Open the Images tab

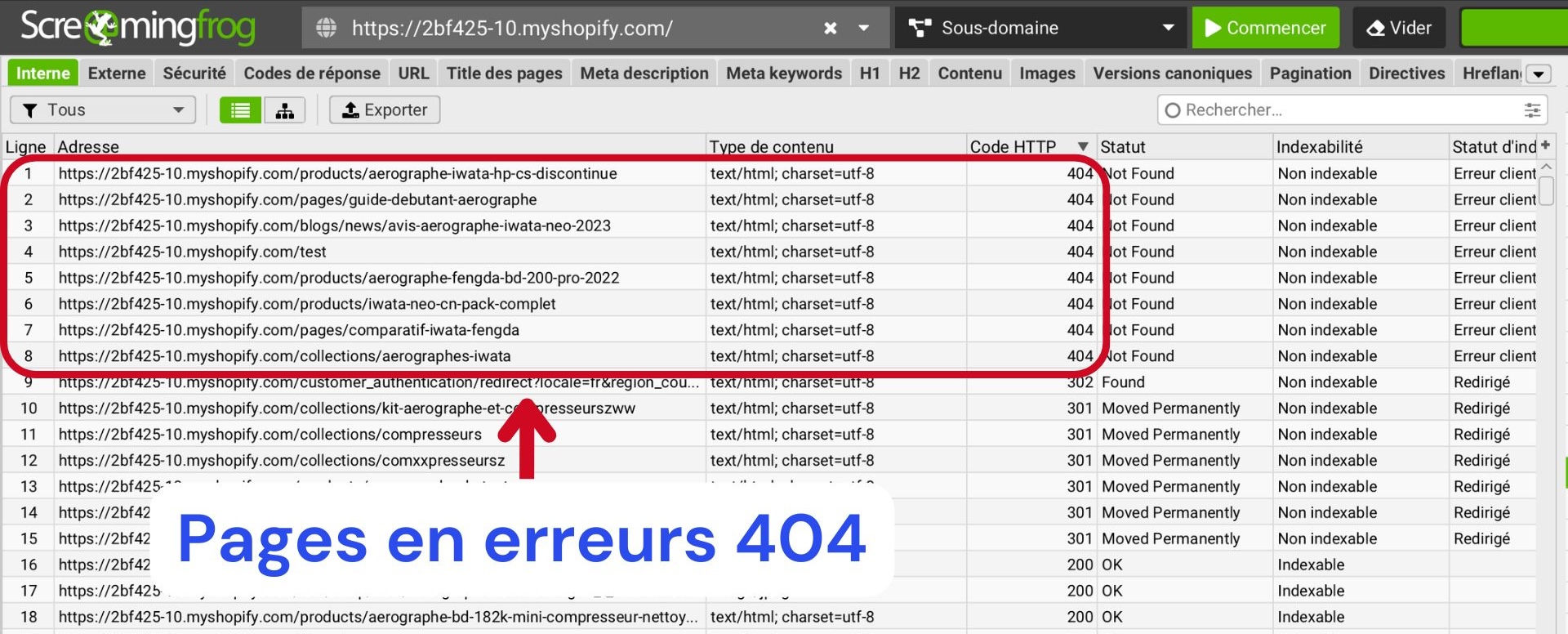1047,73
